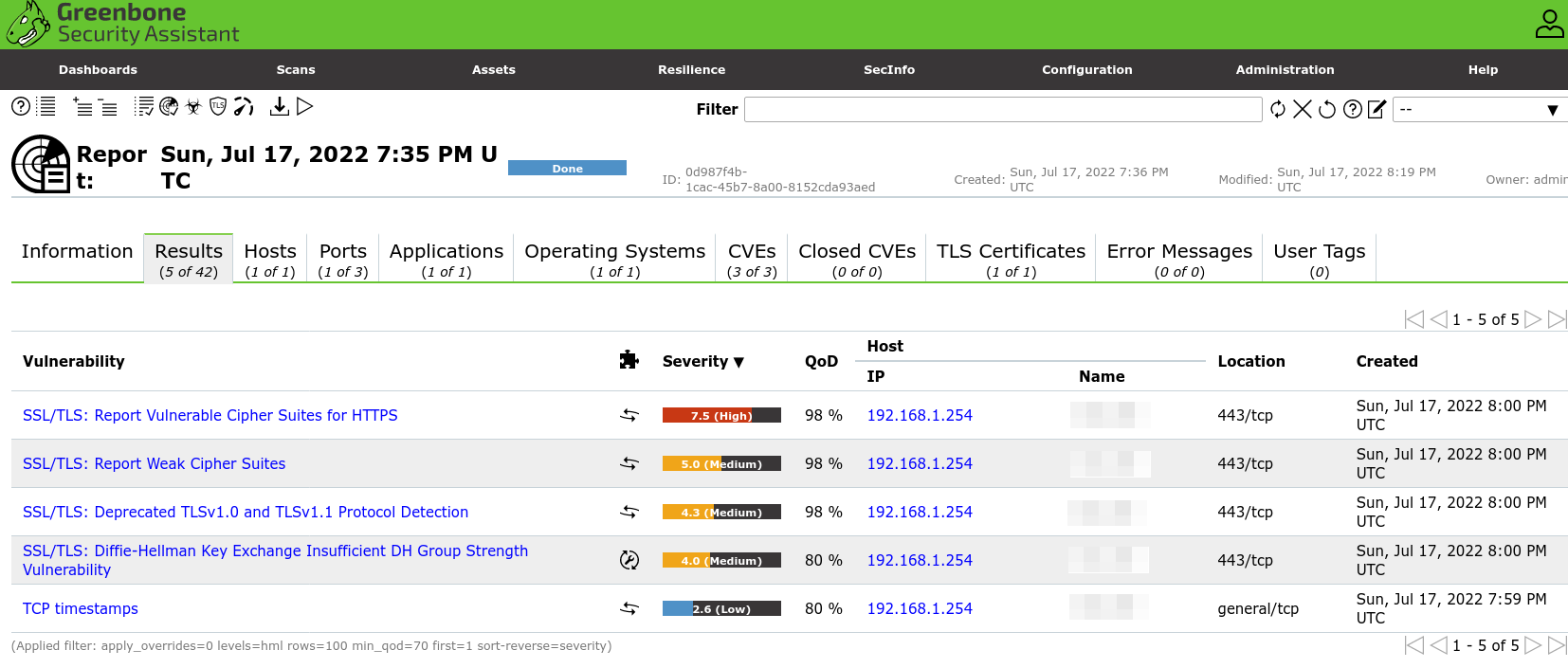Click into the Filter text field

coord(1002,110)
